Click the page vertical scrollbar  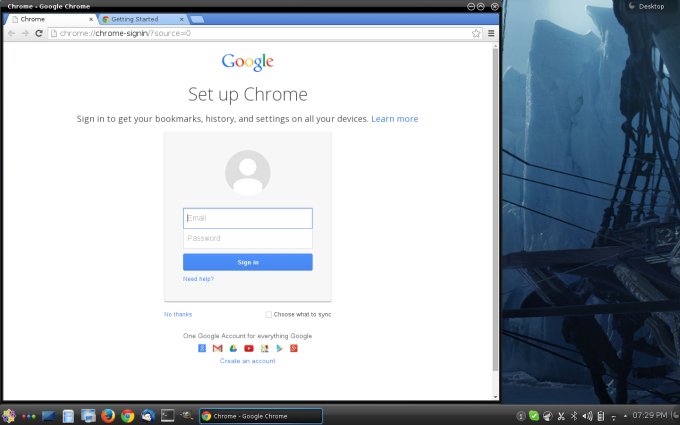point(495,210)
